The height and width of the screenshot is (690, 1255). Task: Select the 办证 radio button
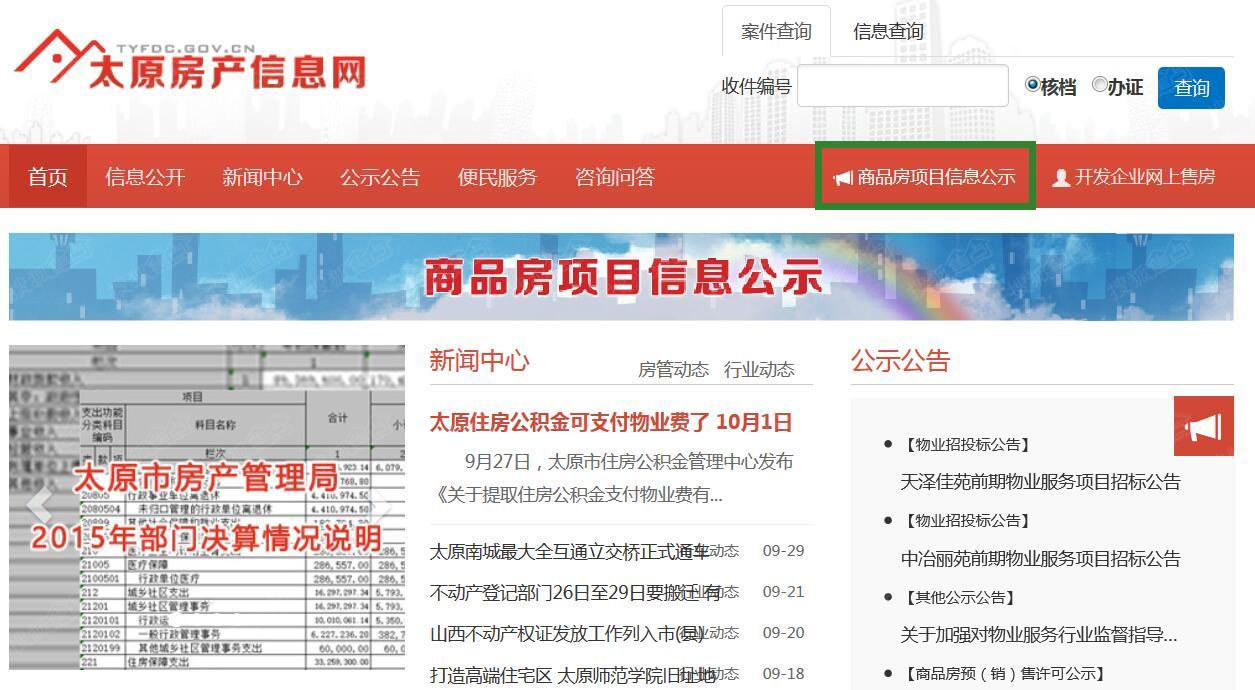pyautogui.click(x=1099, y=85)
